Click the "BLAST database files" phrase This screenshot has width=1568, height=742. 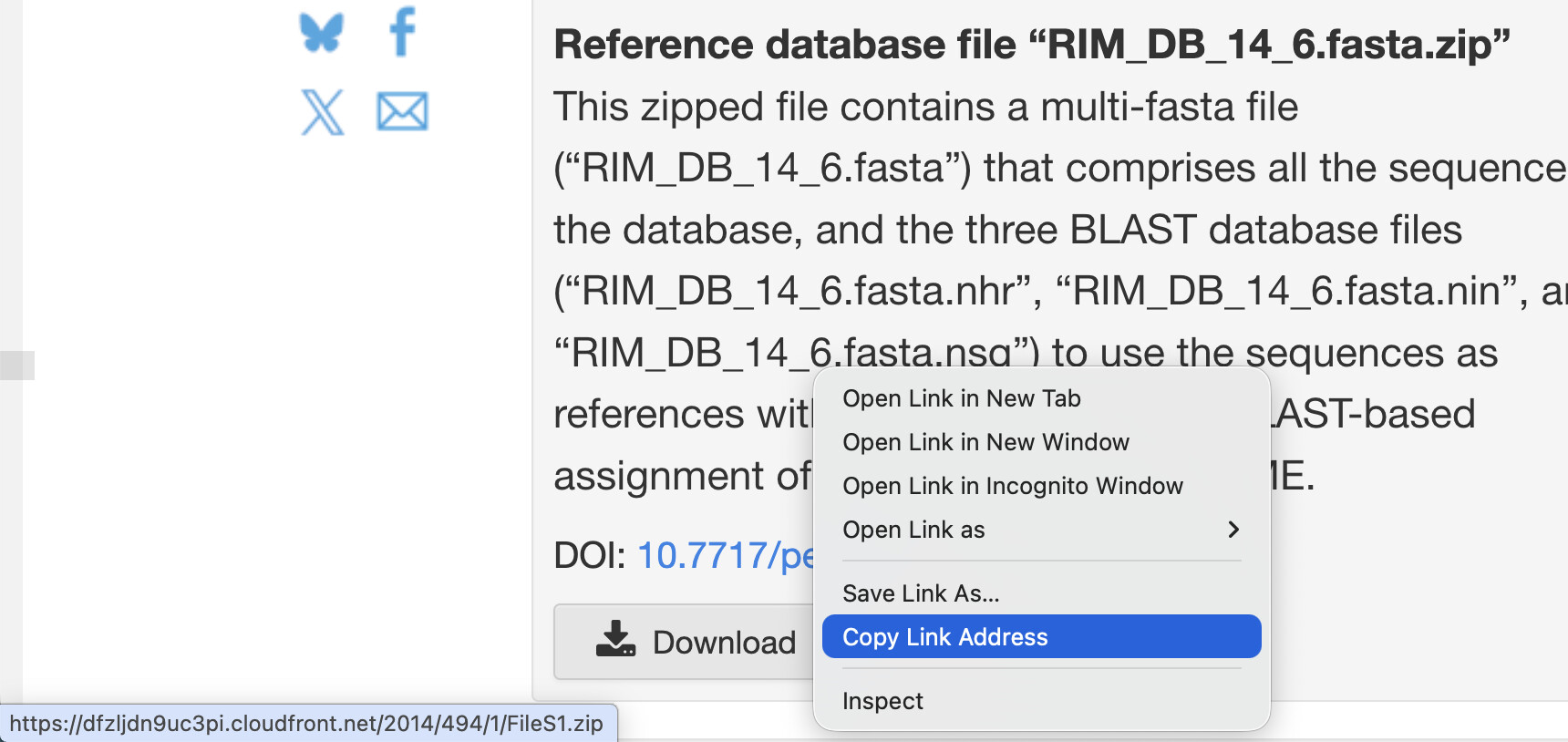(x=1265, y=230)
